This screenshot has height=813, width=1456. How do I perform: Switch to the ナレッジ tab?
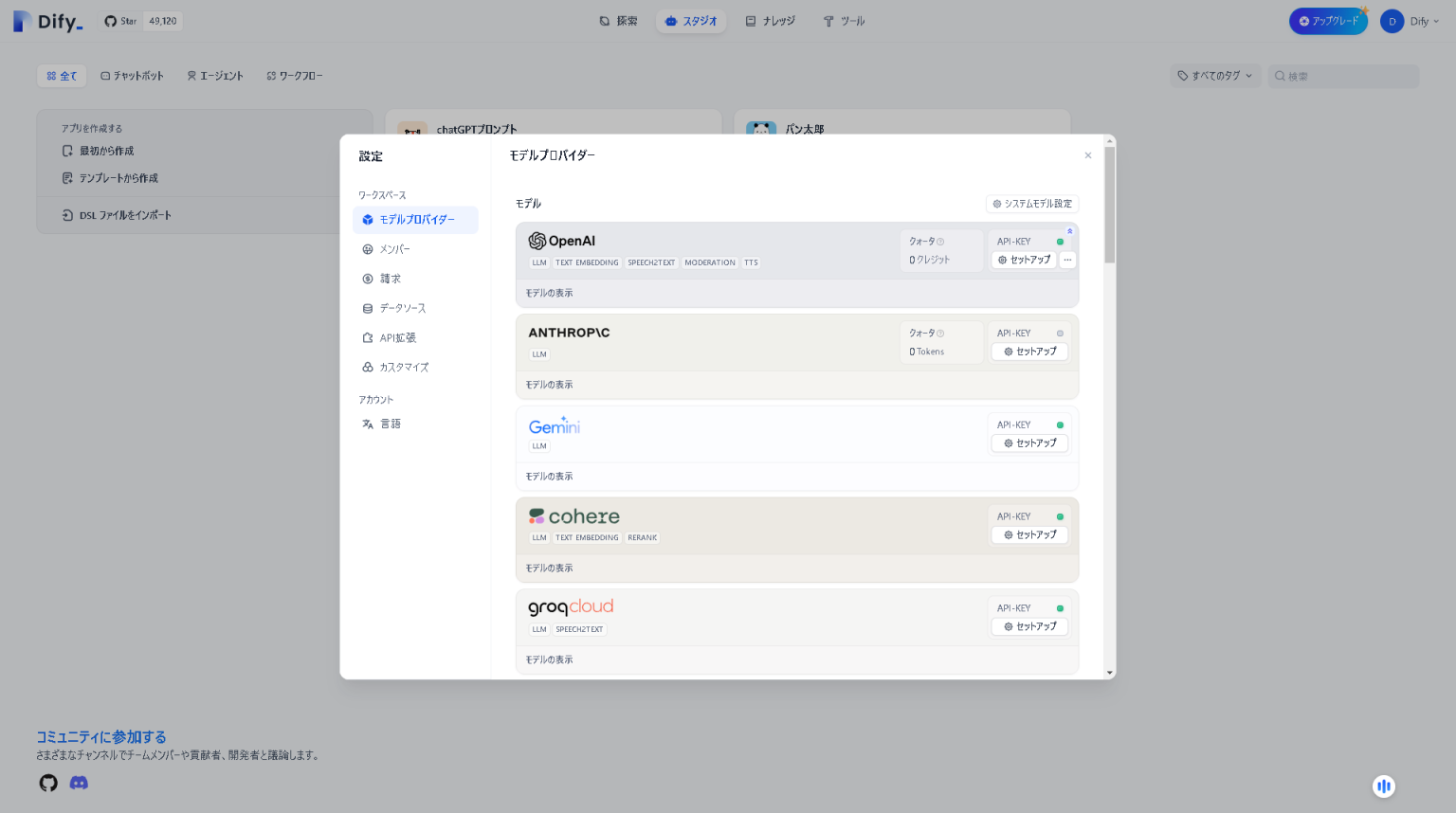click(x=770, y=20)
